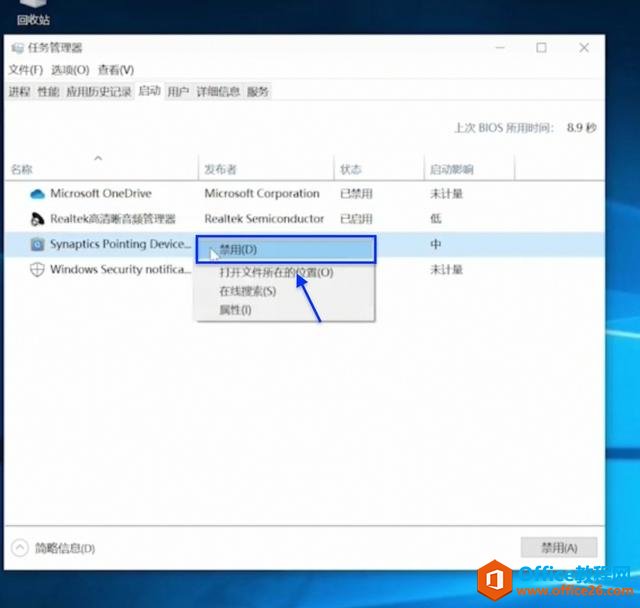This screenshot has height=608, width=640.
Task: Minimize the Task Manager window
Action: (500, 48)
